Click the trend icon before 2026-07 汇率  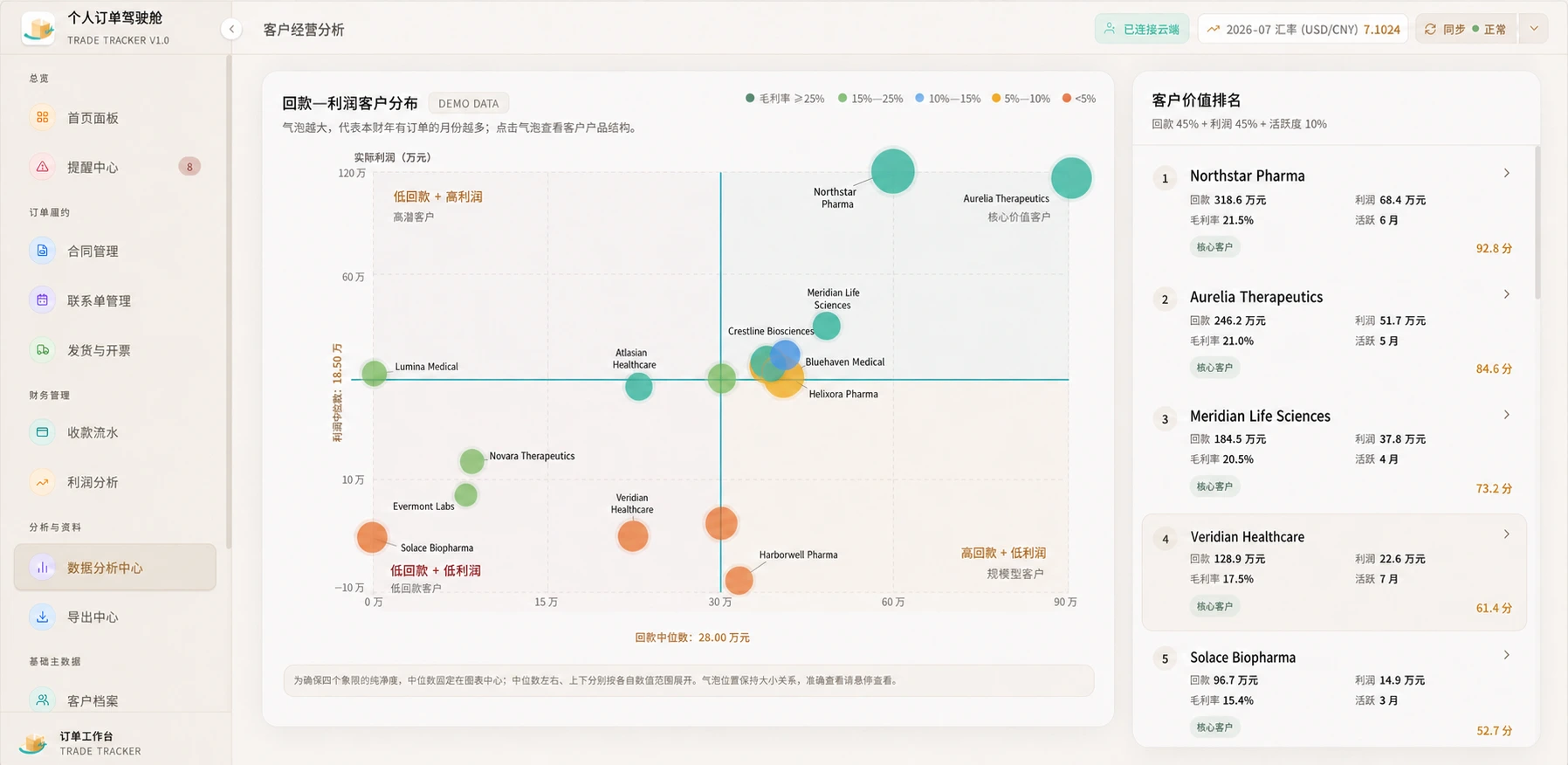pyautogui.click(x=1213, y=29)
